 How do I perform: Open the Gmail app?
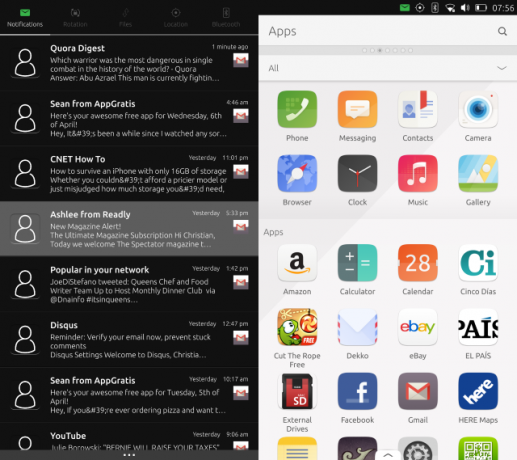click(x=418, y=391)
